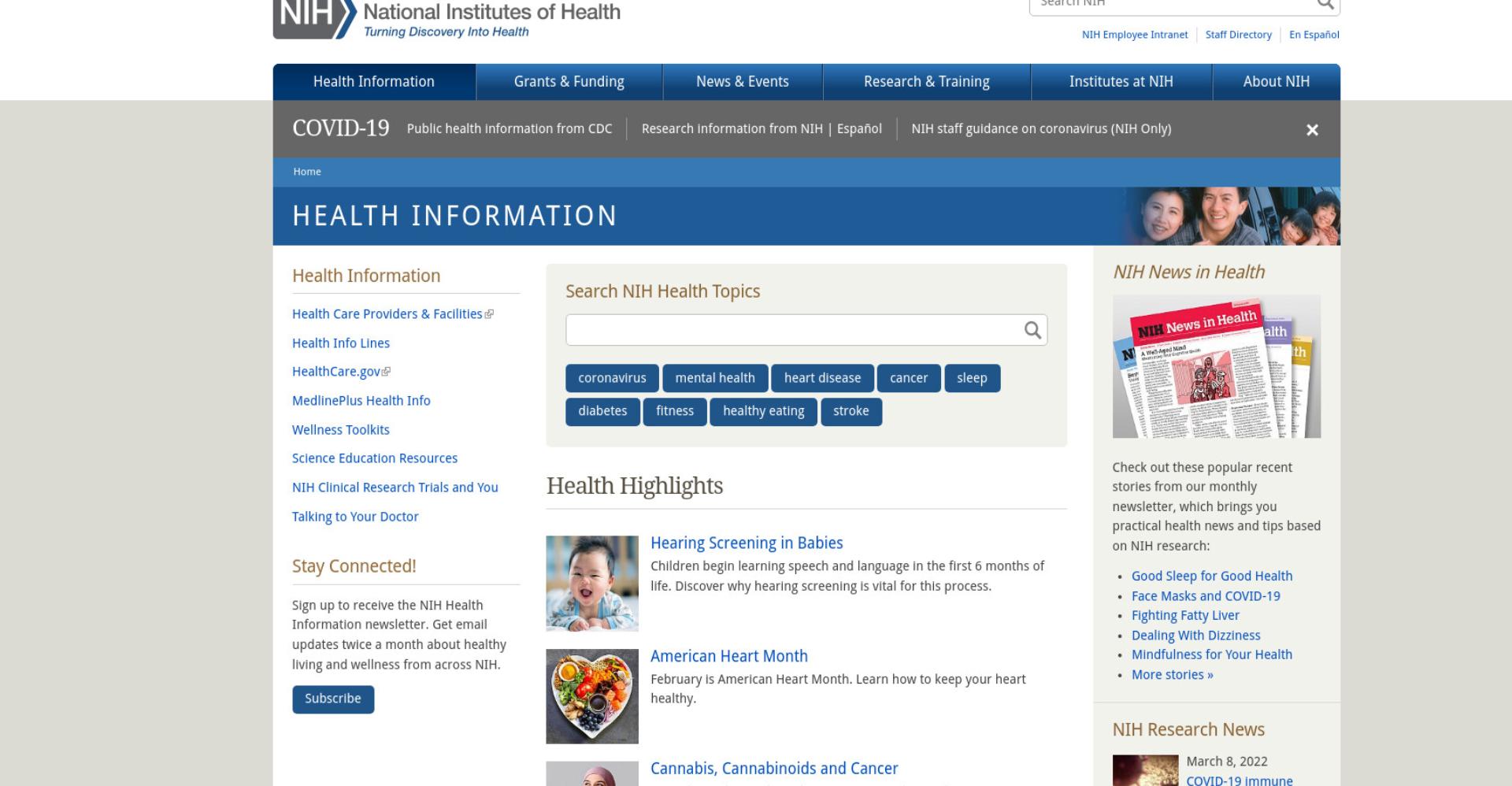Click the healthy eating topic button
This screenshot has height=786, width=1512.
point(764,411)
